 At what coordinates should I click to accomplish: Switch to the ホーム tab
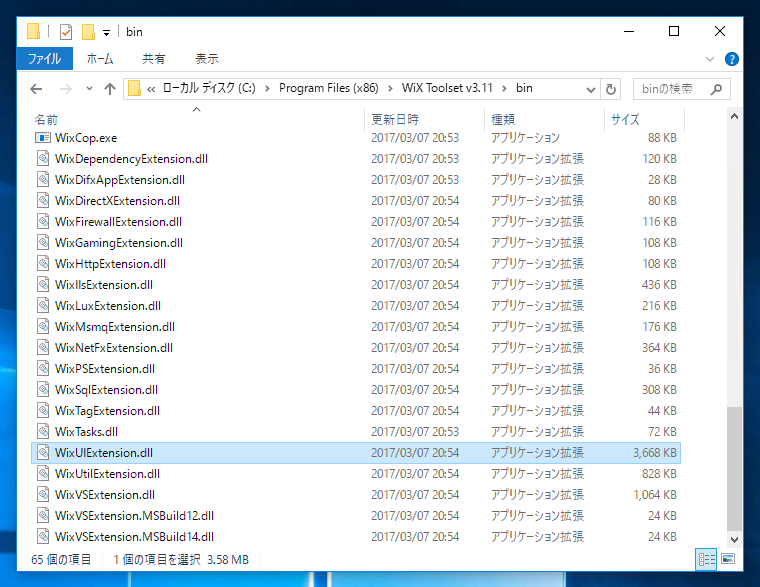[100, 59]
